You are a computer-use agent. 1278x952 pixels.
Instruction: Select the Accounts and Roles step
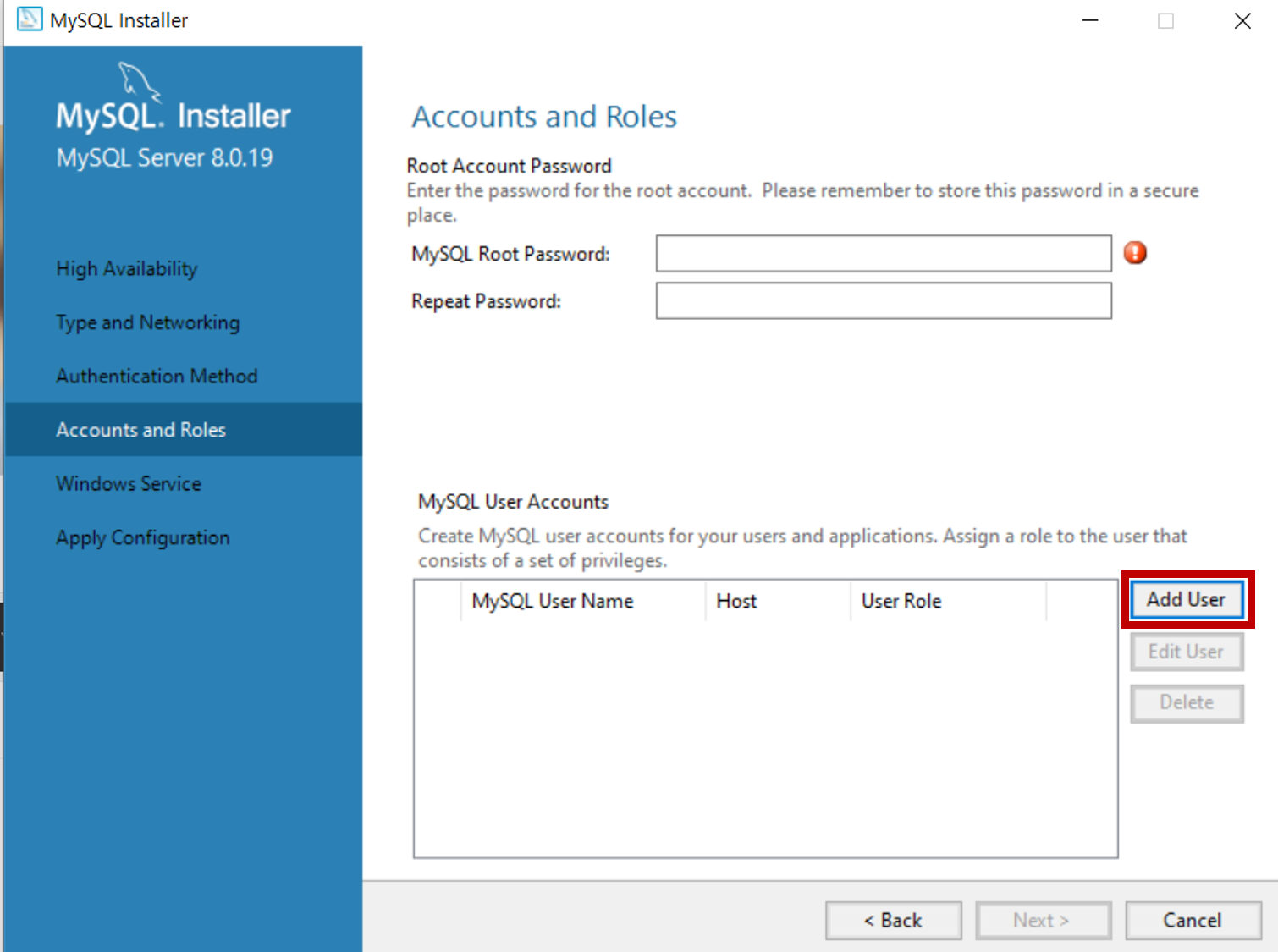coord(184,430)
